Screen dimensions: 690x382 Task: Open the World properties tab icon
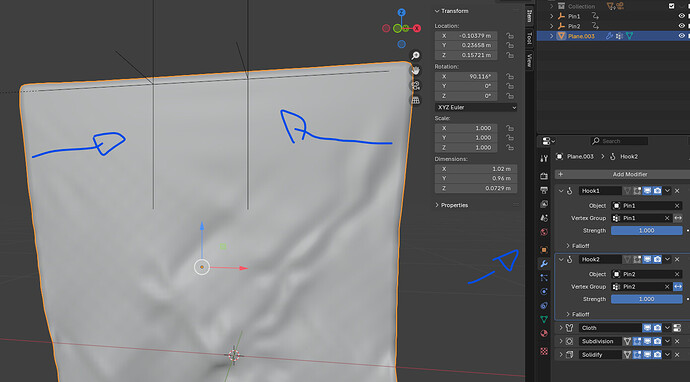tap(544, 232)
